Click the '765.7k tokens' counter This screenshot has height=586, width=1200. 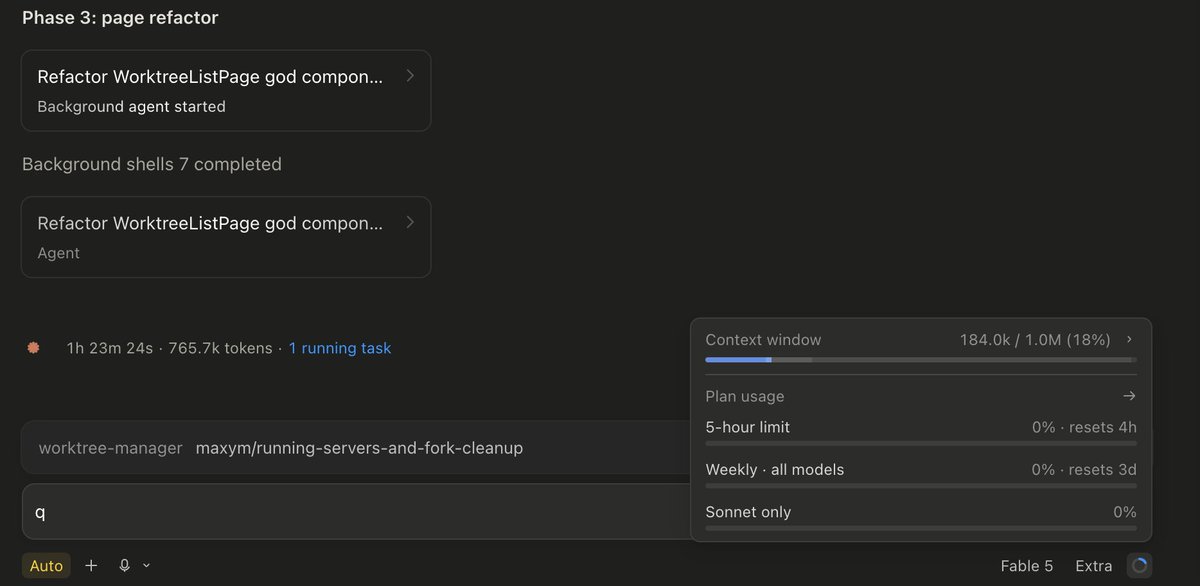[220, 348]
